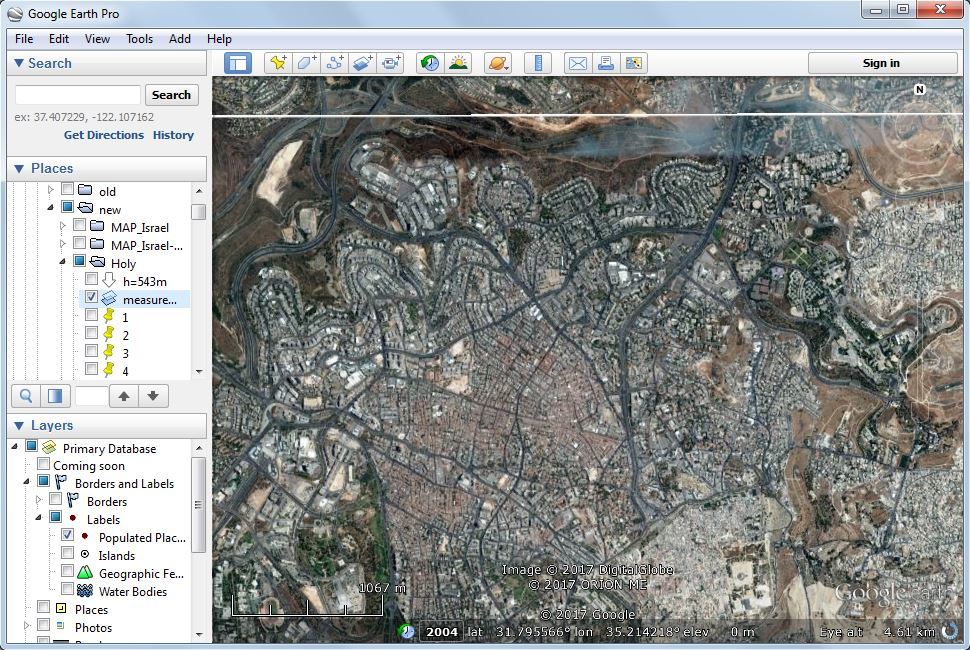Open the Tools menu

click(139, 39)
